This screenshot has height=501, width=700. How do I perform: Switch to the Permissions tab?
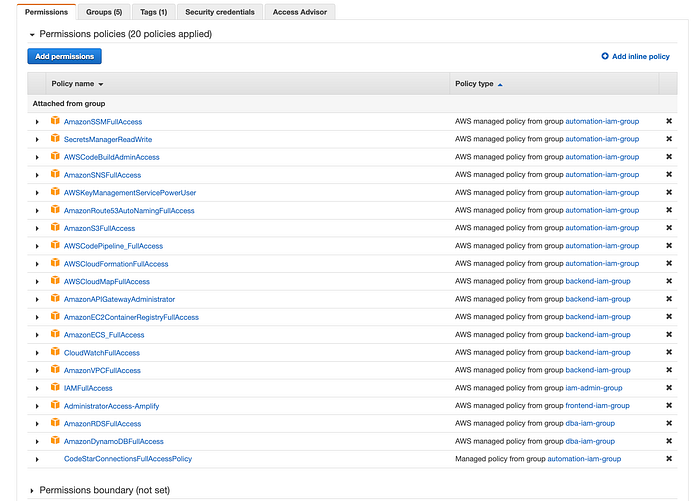46,12
